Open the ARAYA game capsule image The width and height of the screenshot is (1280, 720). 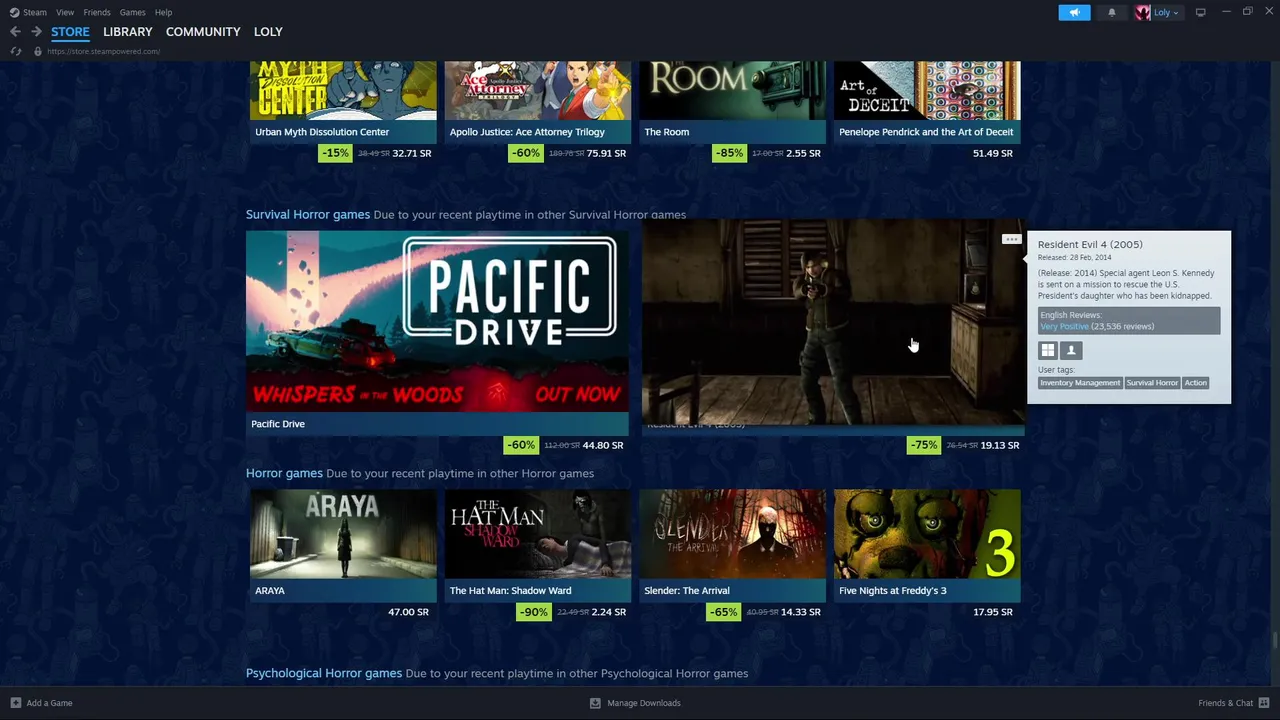point(343,534)
